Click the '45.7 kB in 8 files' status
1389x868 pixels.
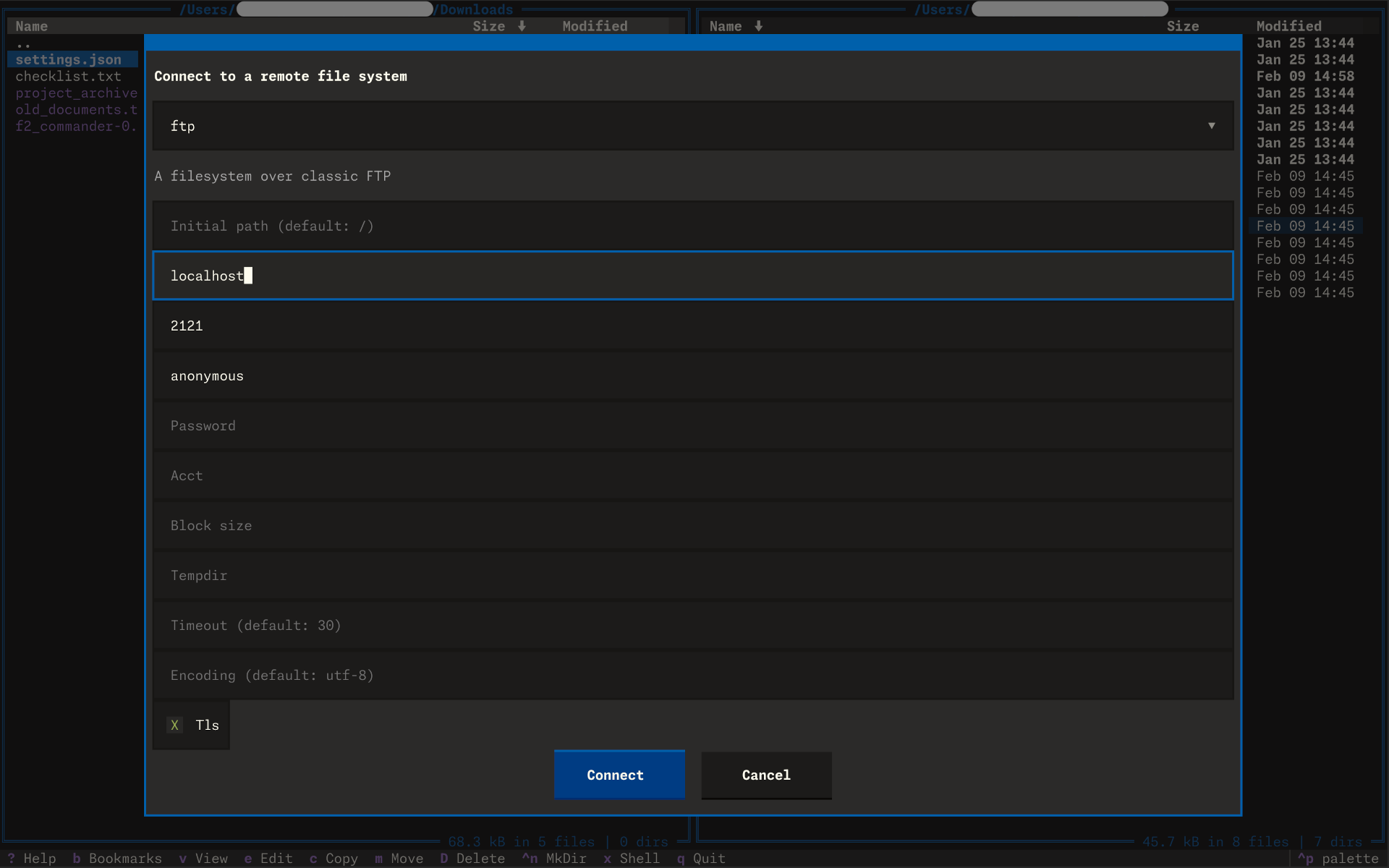tap(1215, 842)
